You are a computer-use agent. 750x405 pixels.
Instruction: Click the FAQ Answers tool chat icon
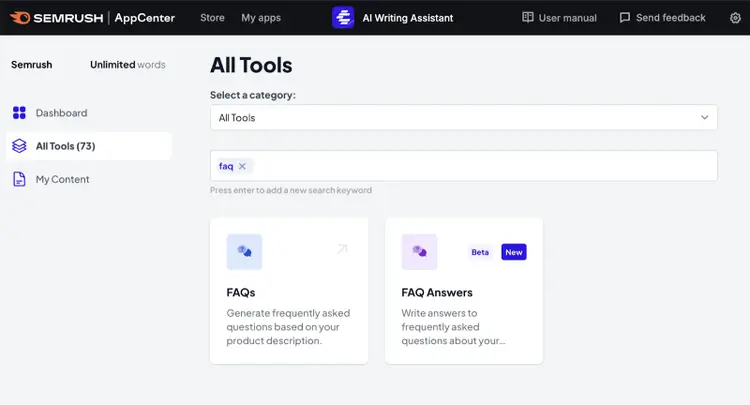click(x=419, y=252)
